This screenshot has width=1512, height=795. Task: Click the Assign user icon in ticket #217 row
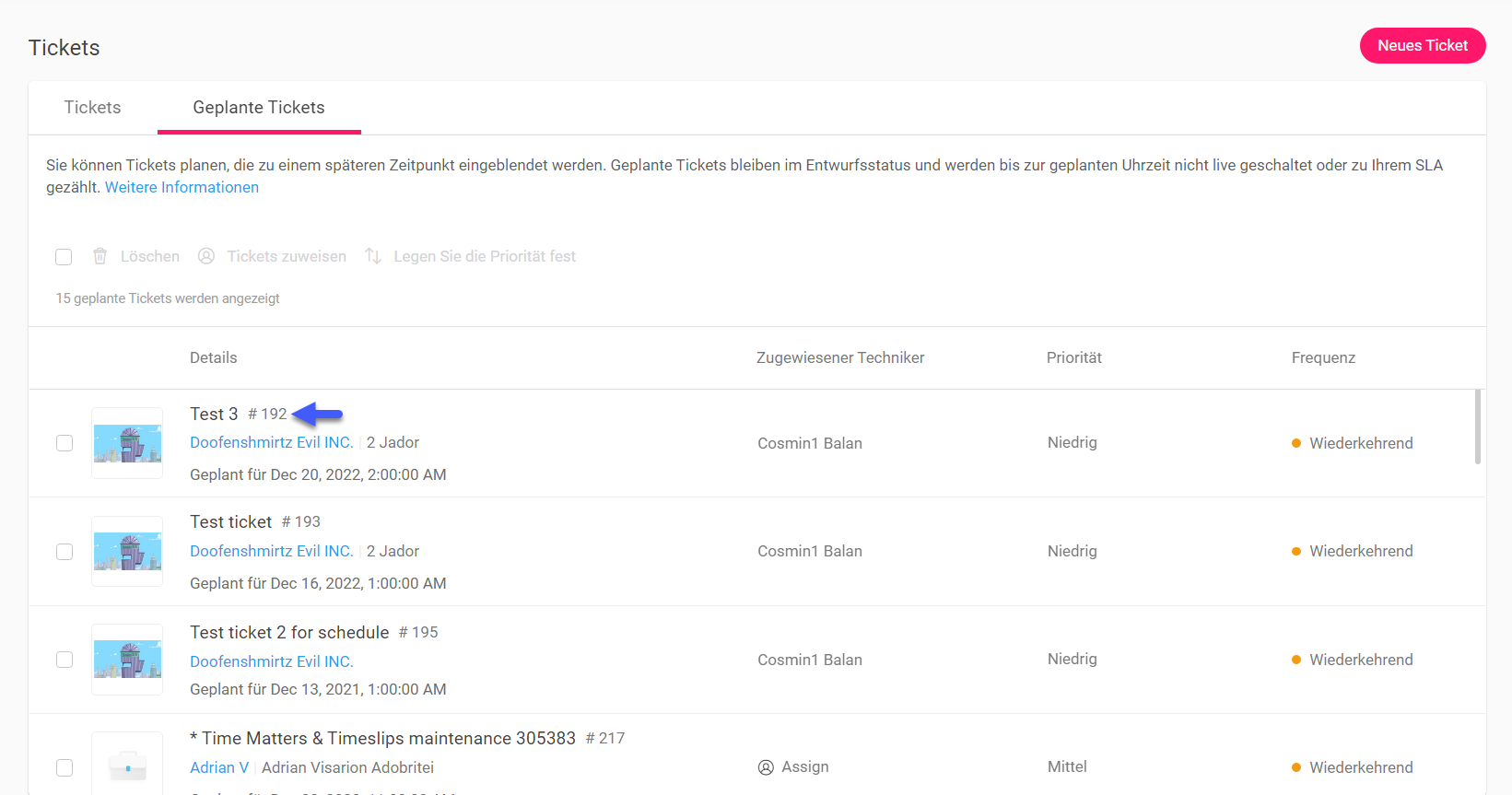pos(766,767)
